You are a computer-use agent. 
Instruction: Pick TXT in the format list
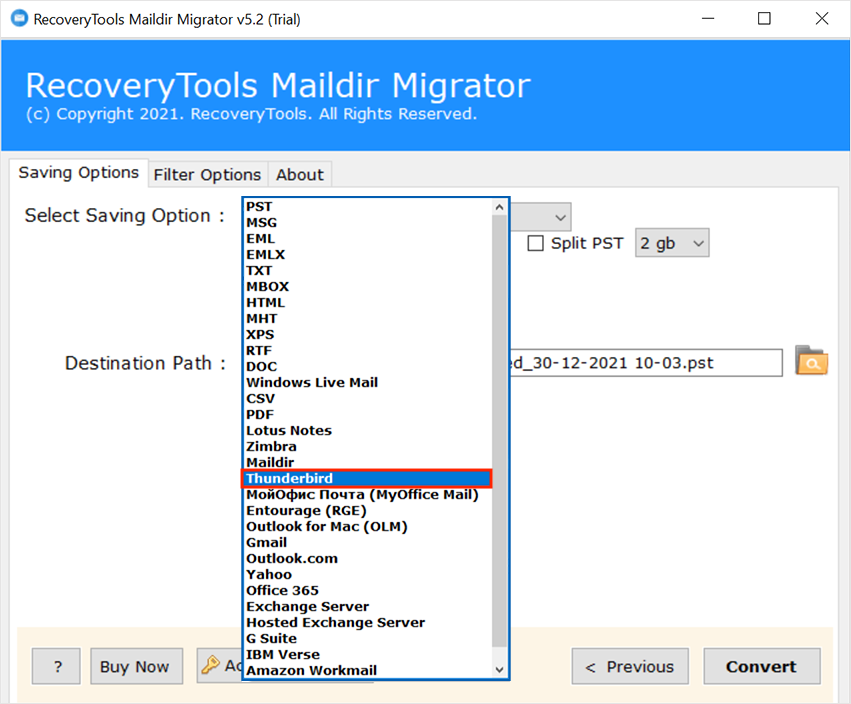click(x=367, y=271)
